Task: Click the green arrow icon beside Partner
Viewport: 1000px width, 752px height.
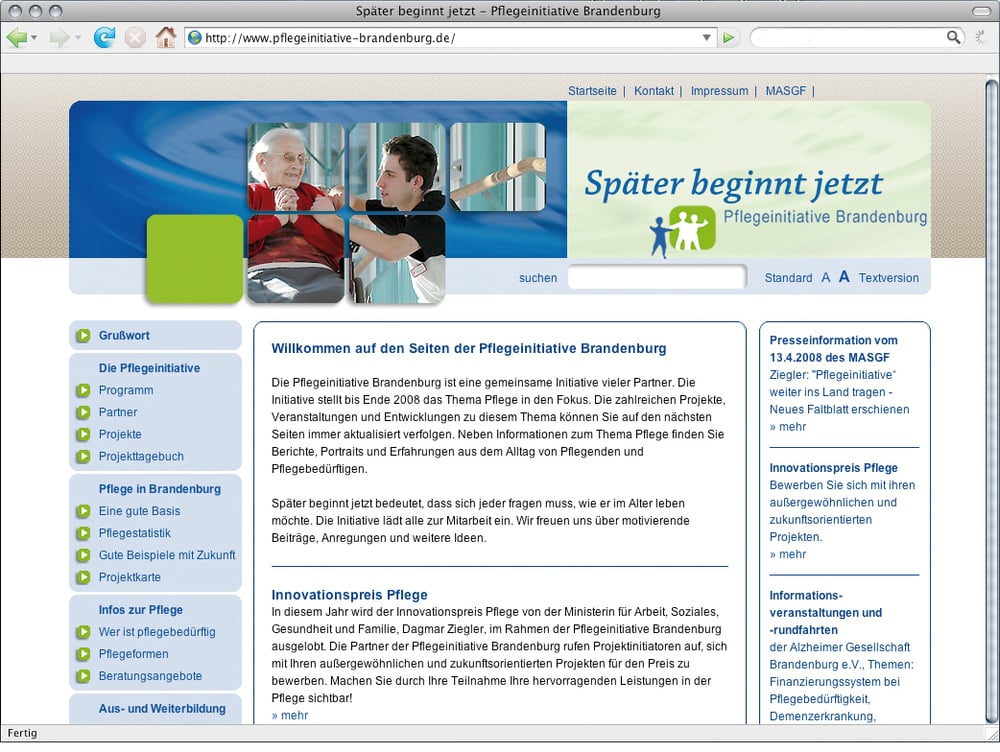Action: (83, 412)
